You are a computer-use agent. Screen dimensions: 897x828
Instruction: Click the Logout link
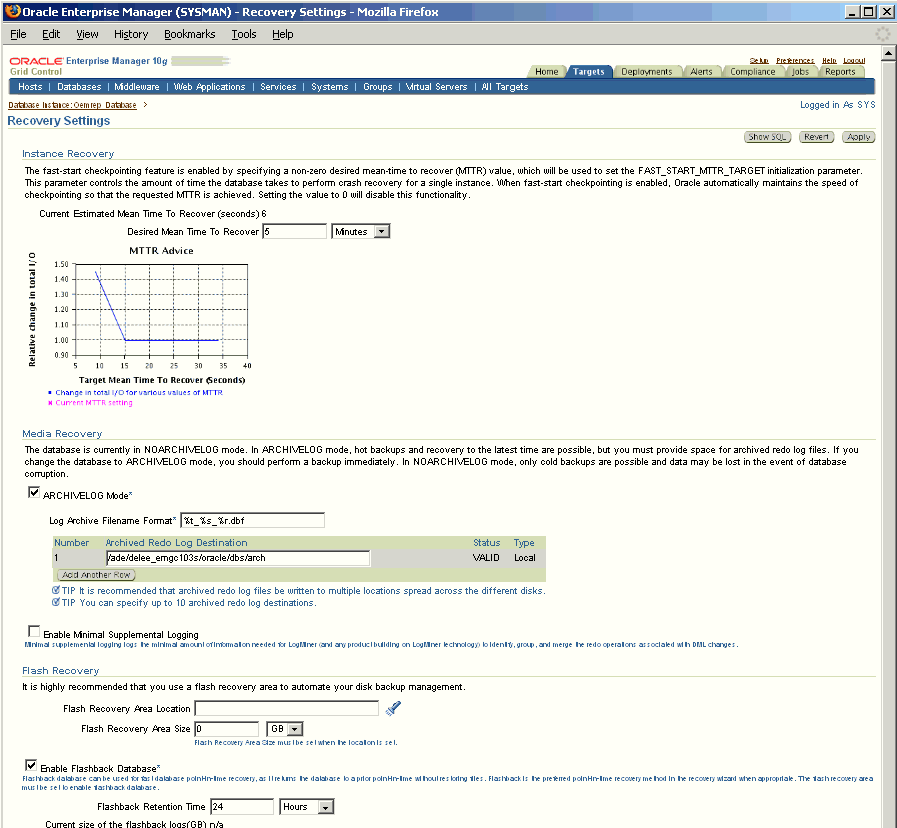tap(854, 61)
